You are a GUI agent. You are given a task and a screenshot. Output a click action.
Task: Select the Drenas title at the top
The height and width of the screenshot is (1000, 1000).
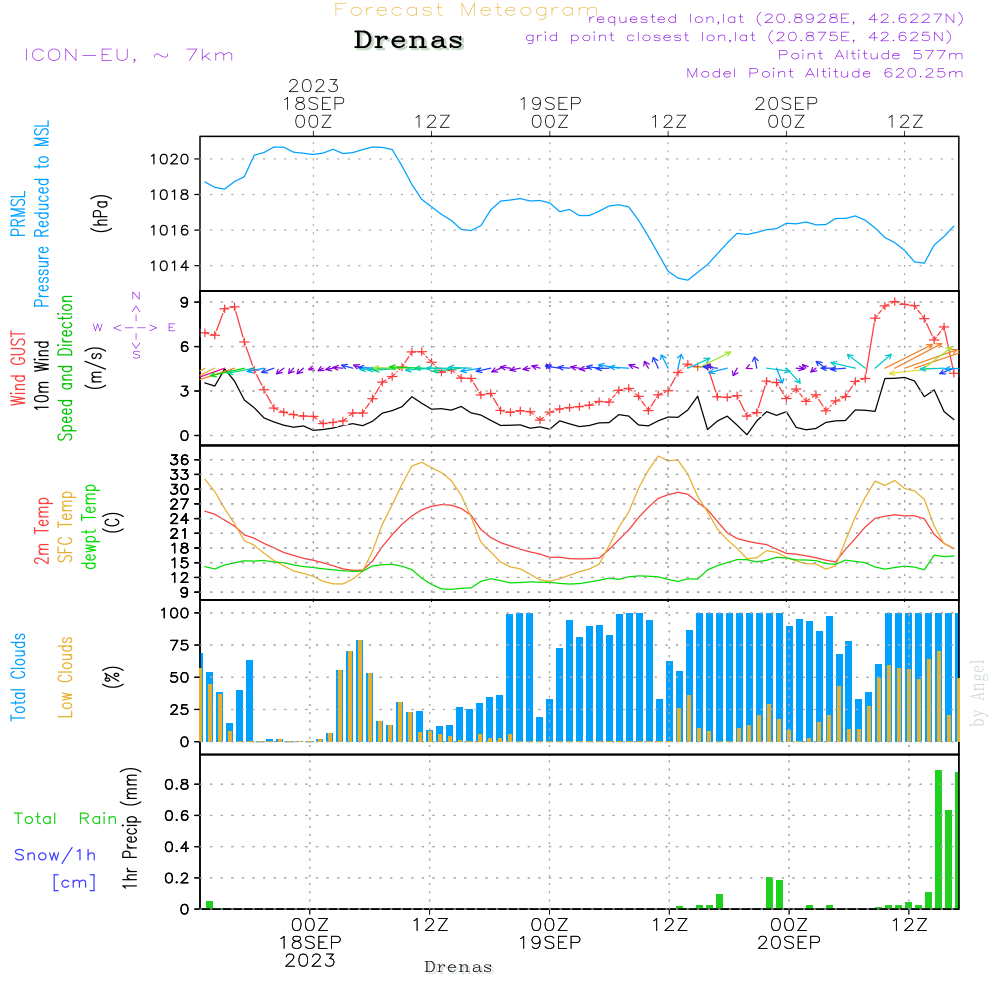click(x=409, y=41)
